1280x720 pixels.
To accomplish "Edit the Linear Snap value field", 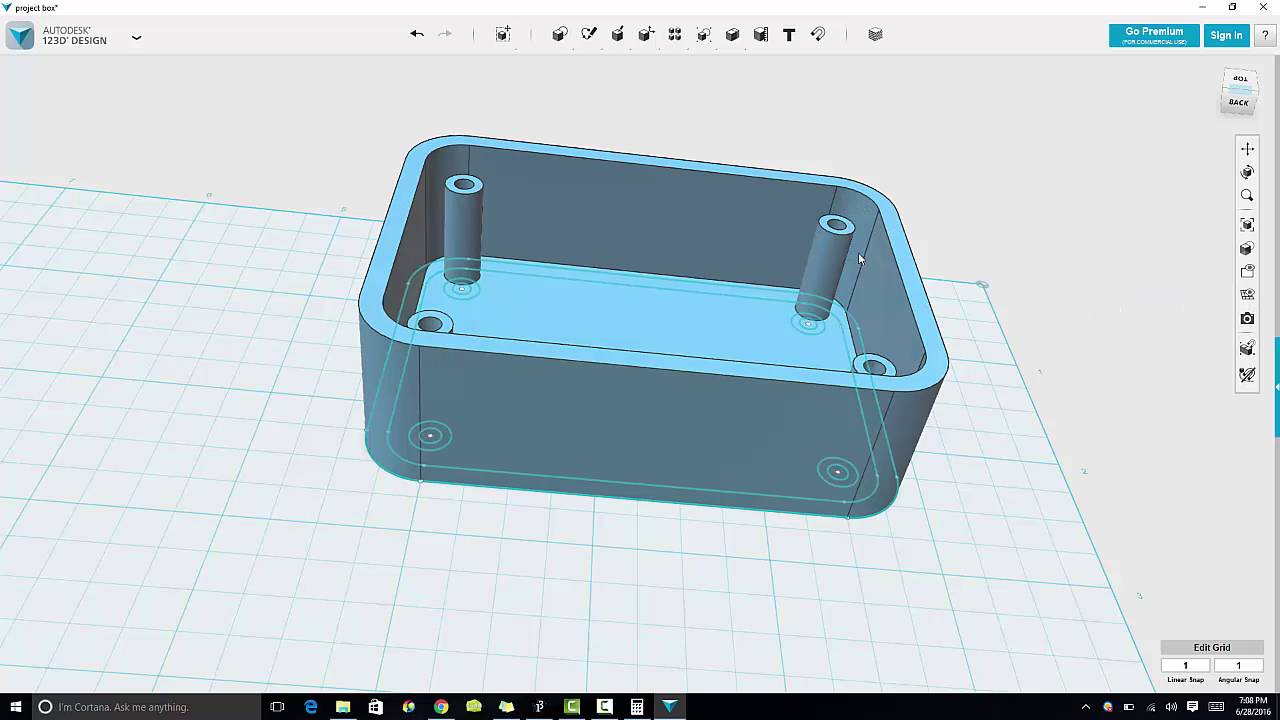I will click(1186, 665).
